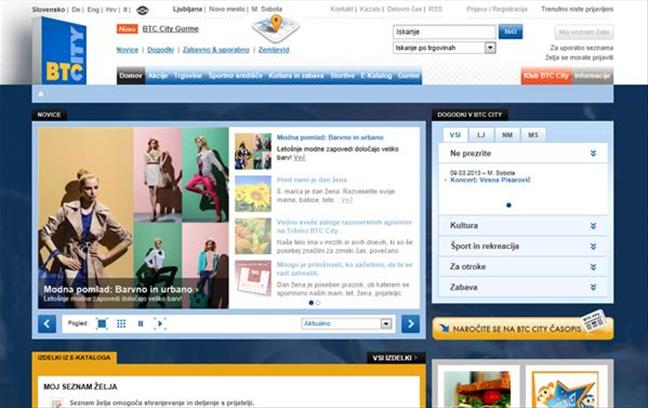
Task: Open the E-Katalog menu item
Action: [376, 76]
